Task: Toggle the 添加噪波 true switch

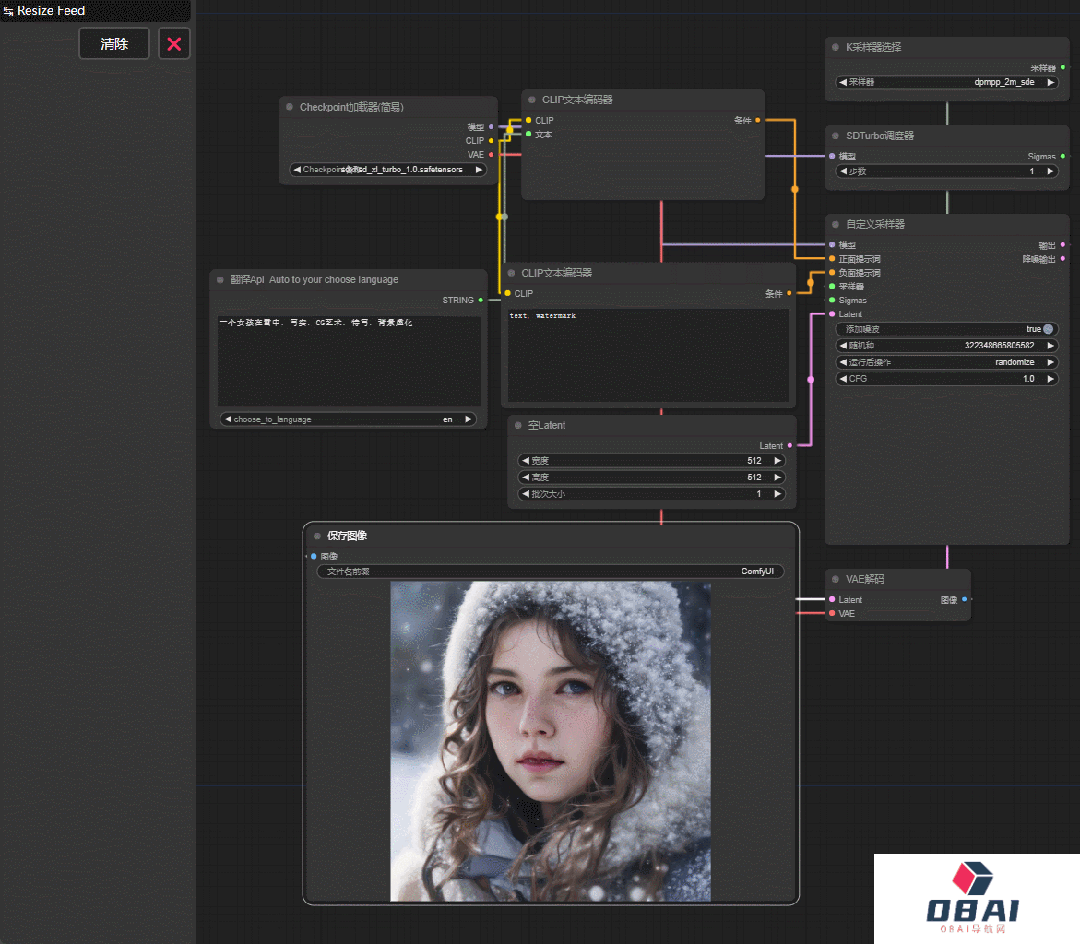Action: 1047,329
